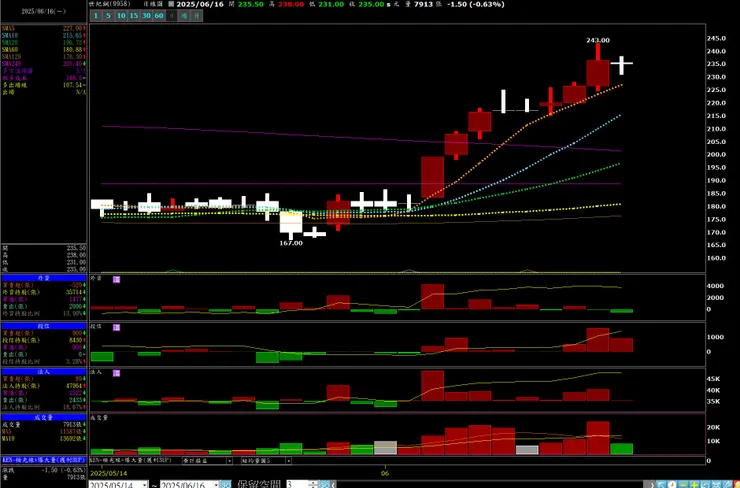The width and height of the screenshot is (740, 488).
Task: Select the 10-minute timeframe button
Action: [121, 16]
